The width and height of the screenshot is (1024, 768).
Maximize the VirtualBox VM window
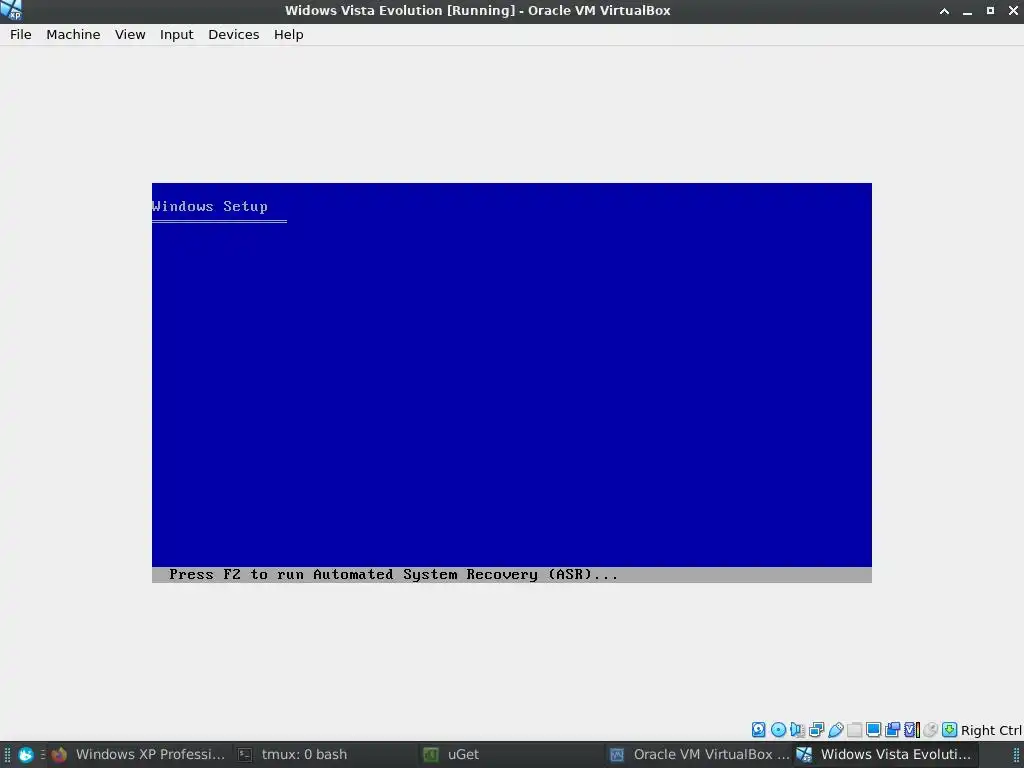point(990,11)
